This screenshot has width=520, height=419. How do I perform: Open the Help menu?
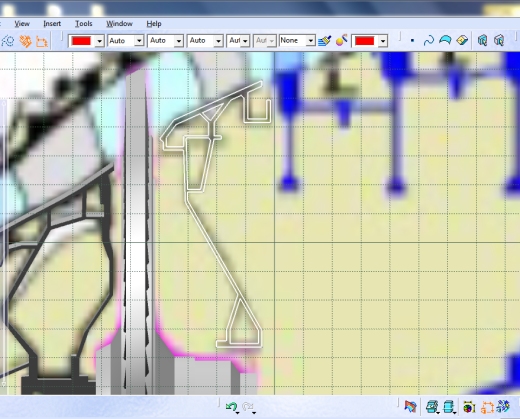(x=154, y=24)
